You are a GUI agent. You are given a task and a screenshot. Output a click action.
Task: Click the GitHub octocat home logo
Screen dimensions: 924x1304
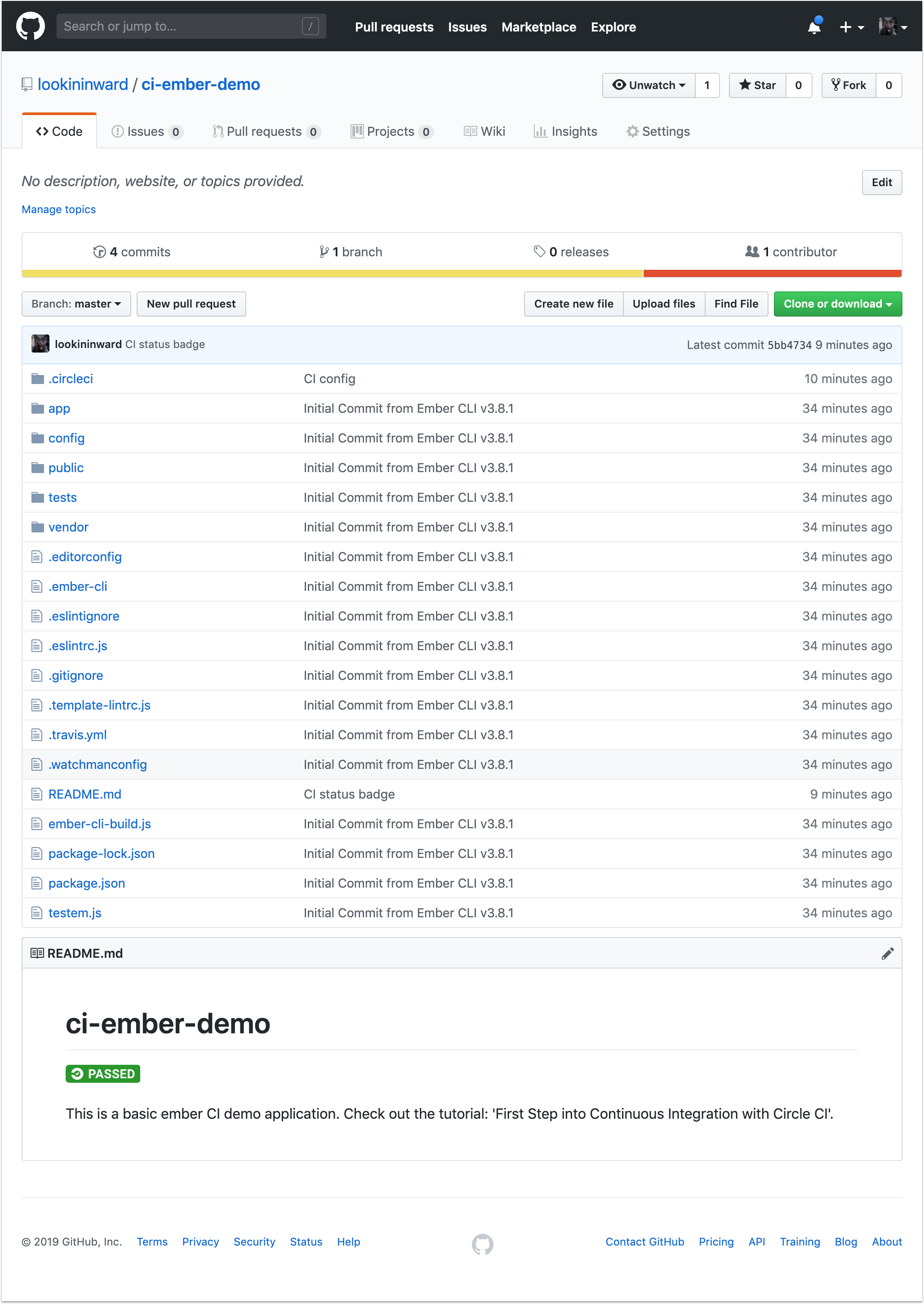(31, 26)
